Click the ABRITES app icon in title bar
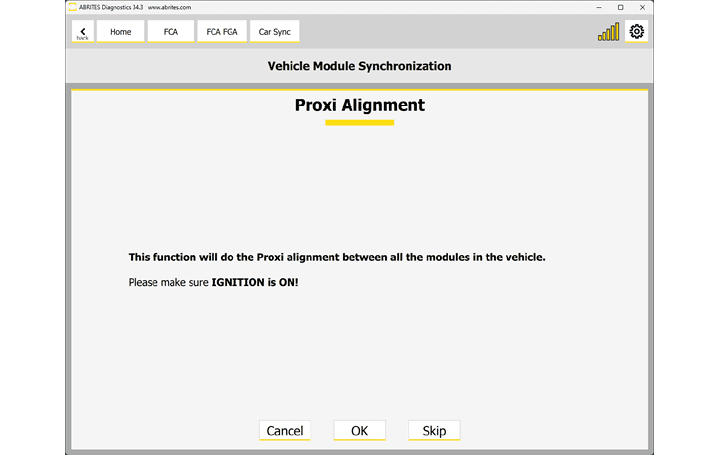This screenshot has width=719, height=455. pyautogui.click(x=72, y=7)
